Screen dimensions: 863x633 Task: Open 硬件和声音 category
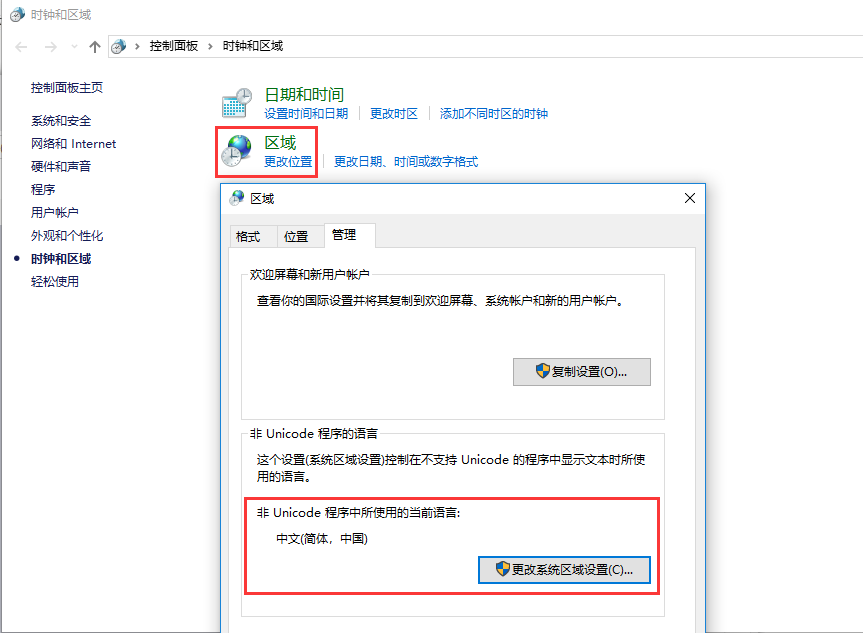61,166
